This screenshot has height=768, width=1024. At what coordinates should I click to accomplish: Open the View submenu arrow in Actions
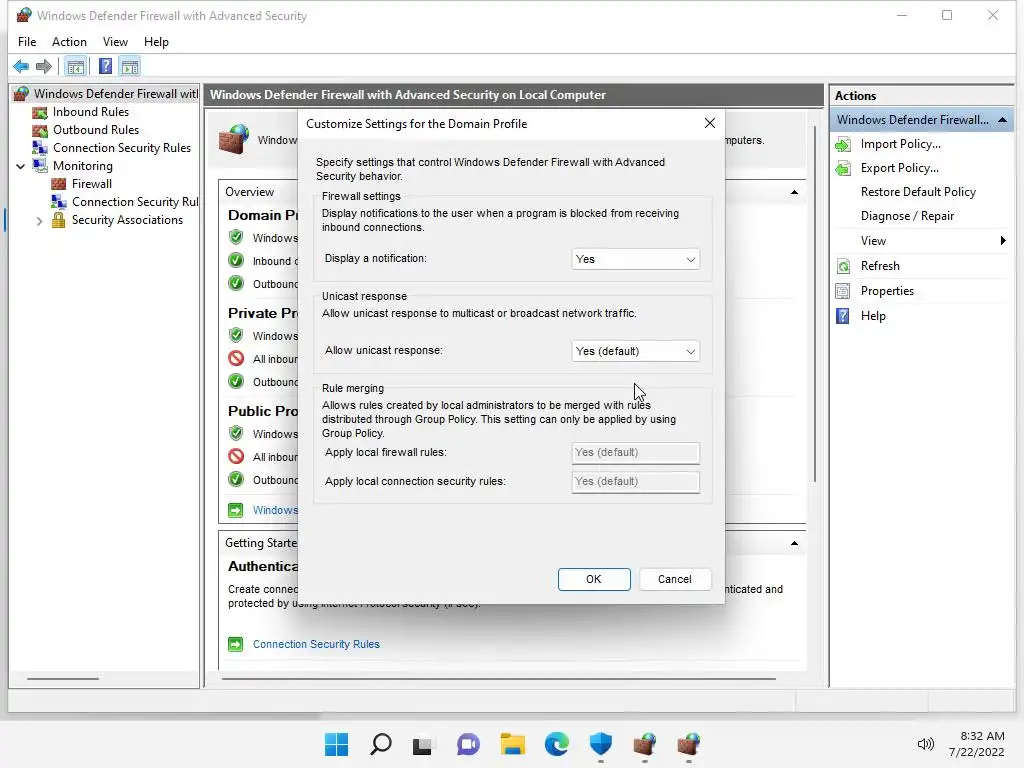point(1003,241)
